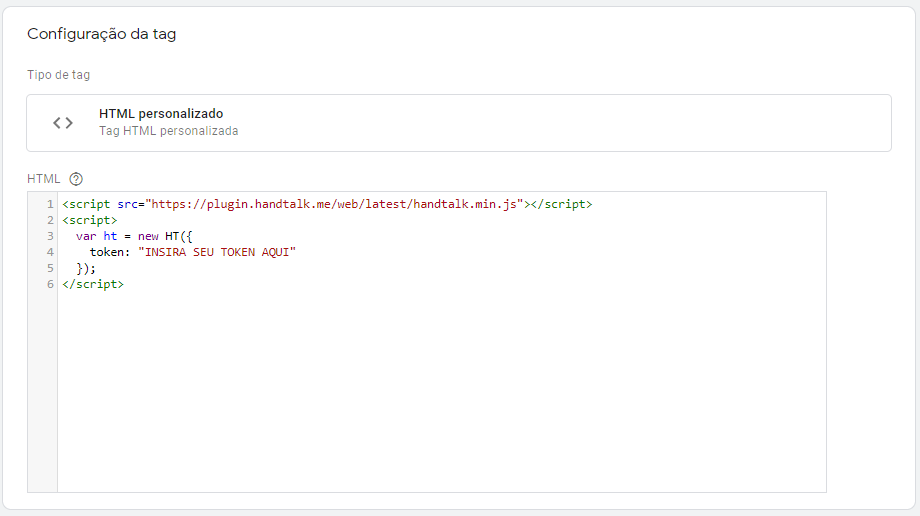This screenshot has height=516, width=920.
Task: Click the handtalk.min.js script URL on line 1
Action: click(334, 204)
